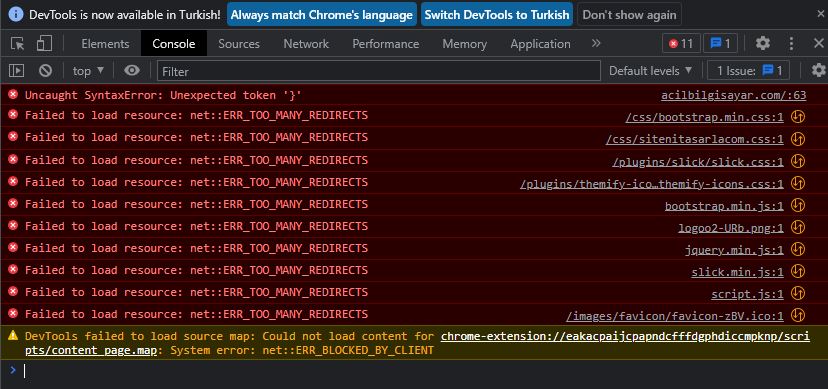This screenshot has height=389, width=828.
Task: Open the Default levels dropdown
Action: [650, 71]
